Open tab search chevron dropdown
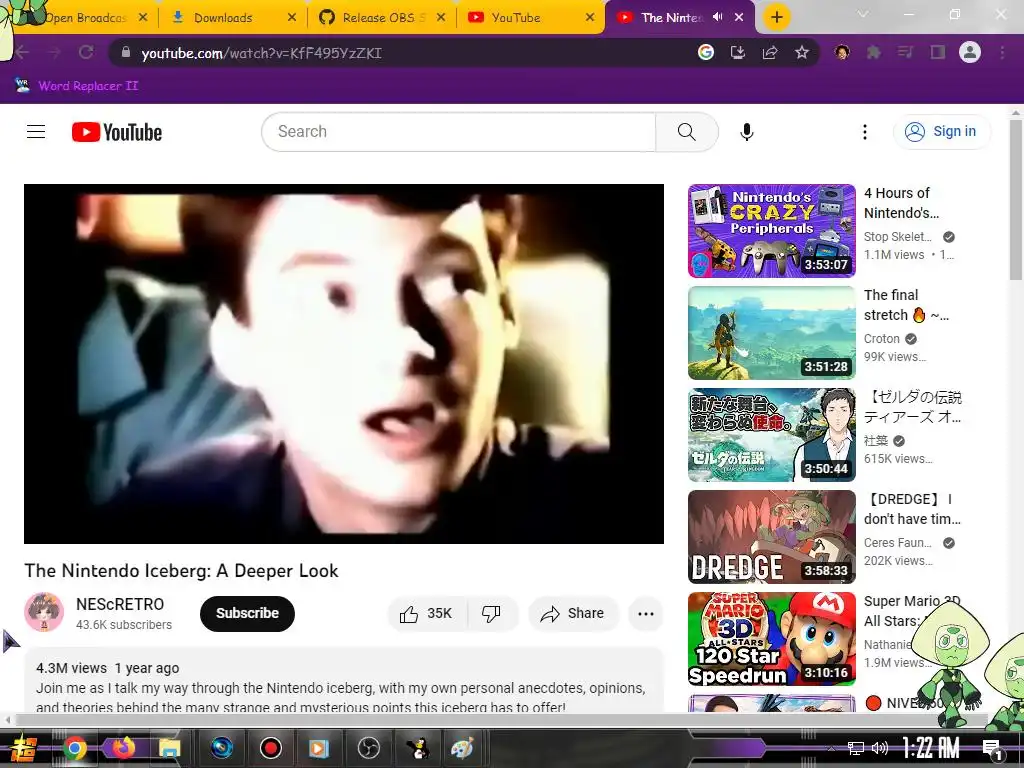 863,14
